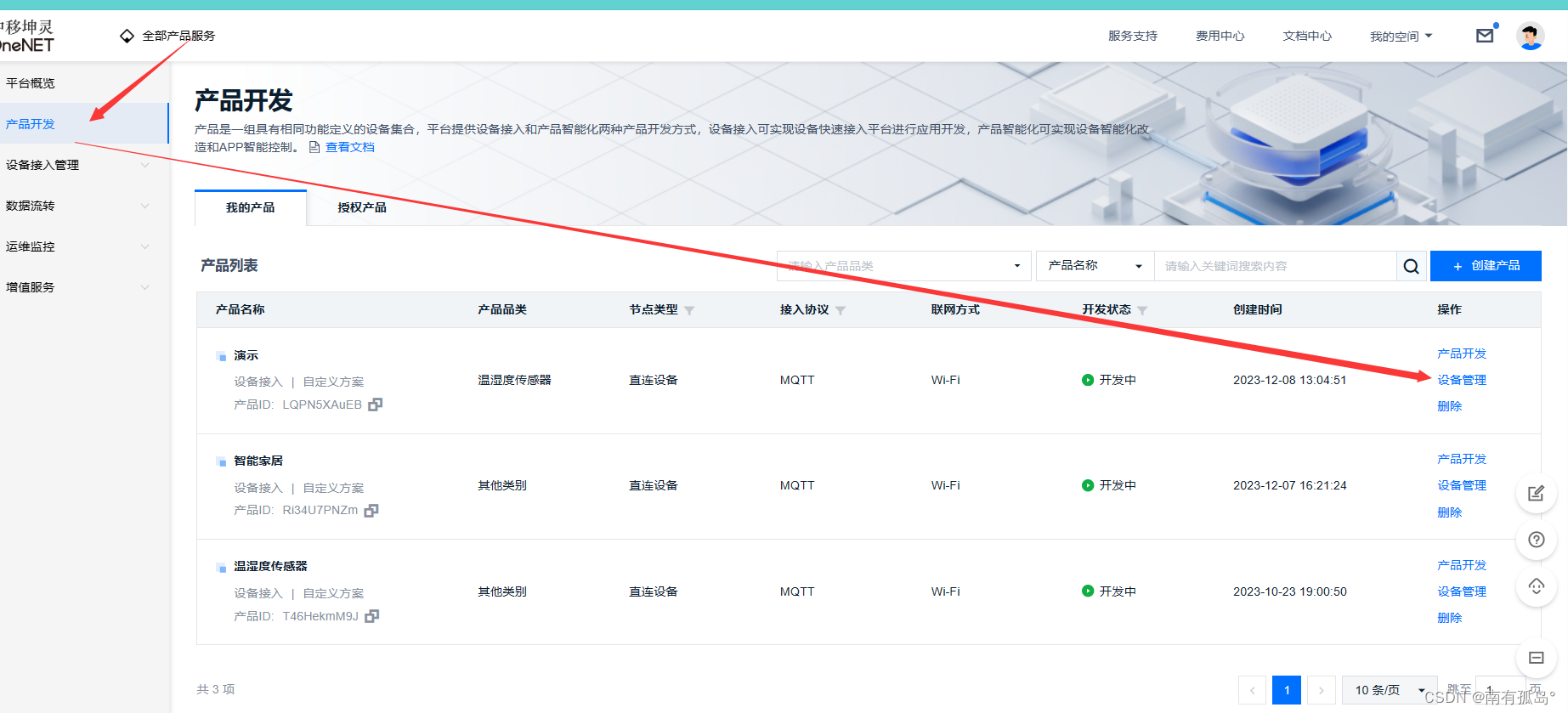Delete the 温湿度传感器 product
Viewport: 1568px width, 713px height.
pyautogui.click(x=1450, y=618)
